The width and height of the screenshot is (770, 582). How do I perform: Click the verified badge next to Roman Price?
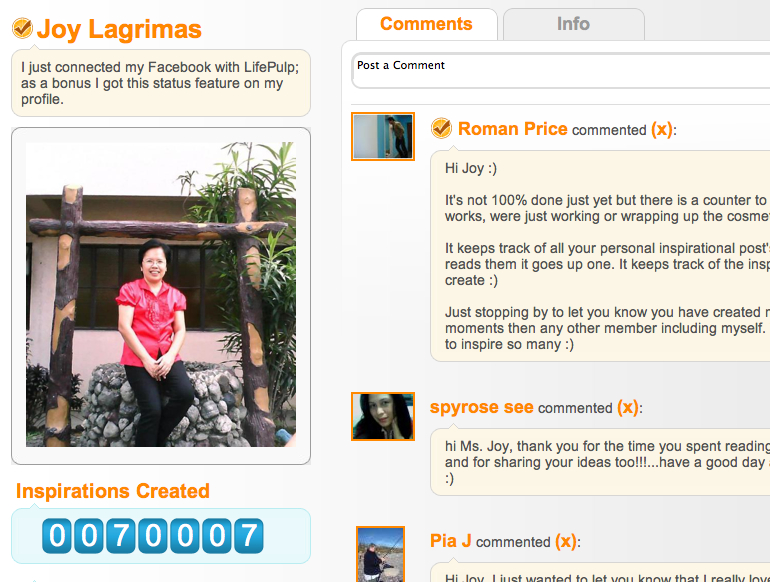coord(441,129)
